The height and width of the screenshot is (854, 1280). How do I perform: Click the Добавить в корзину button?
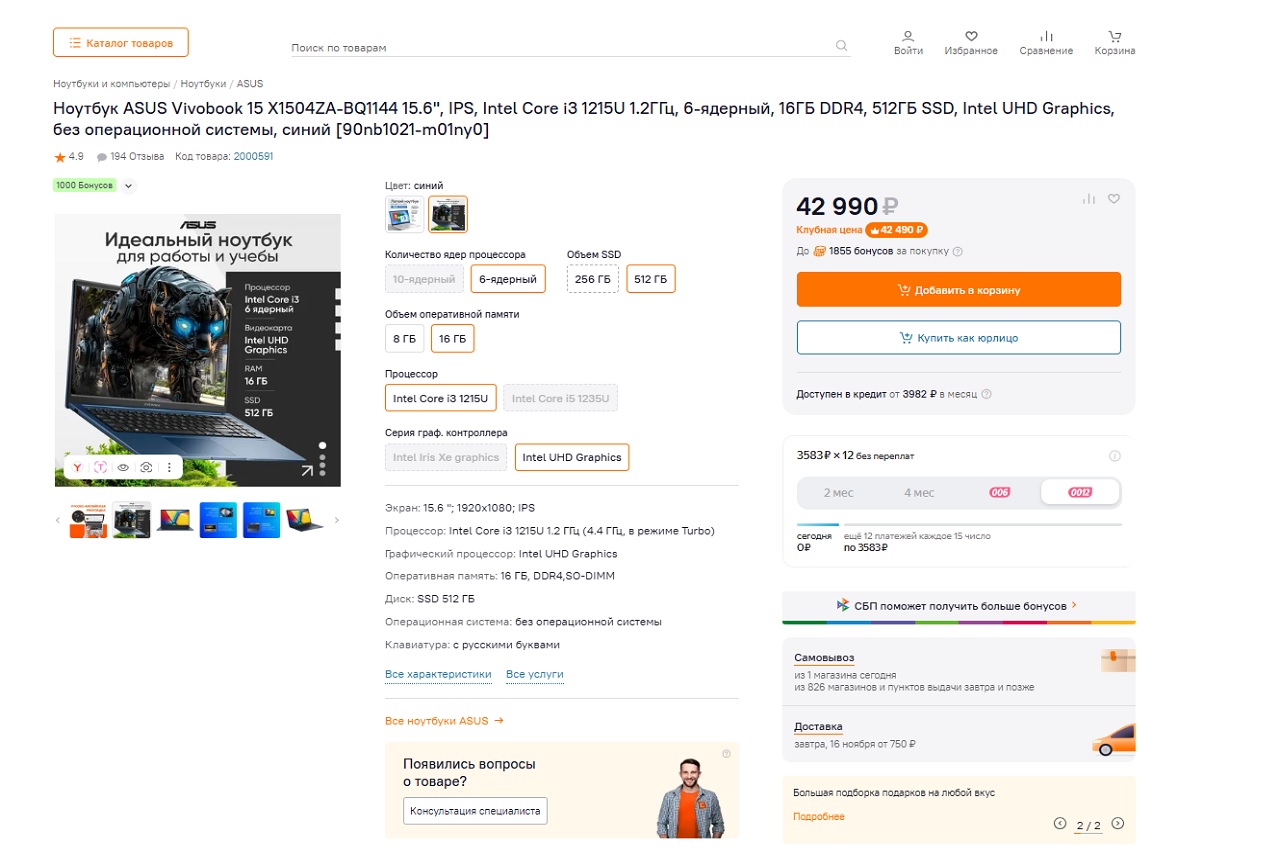point(957,289)
